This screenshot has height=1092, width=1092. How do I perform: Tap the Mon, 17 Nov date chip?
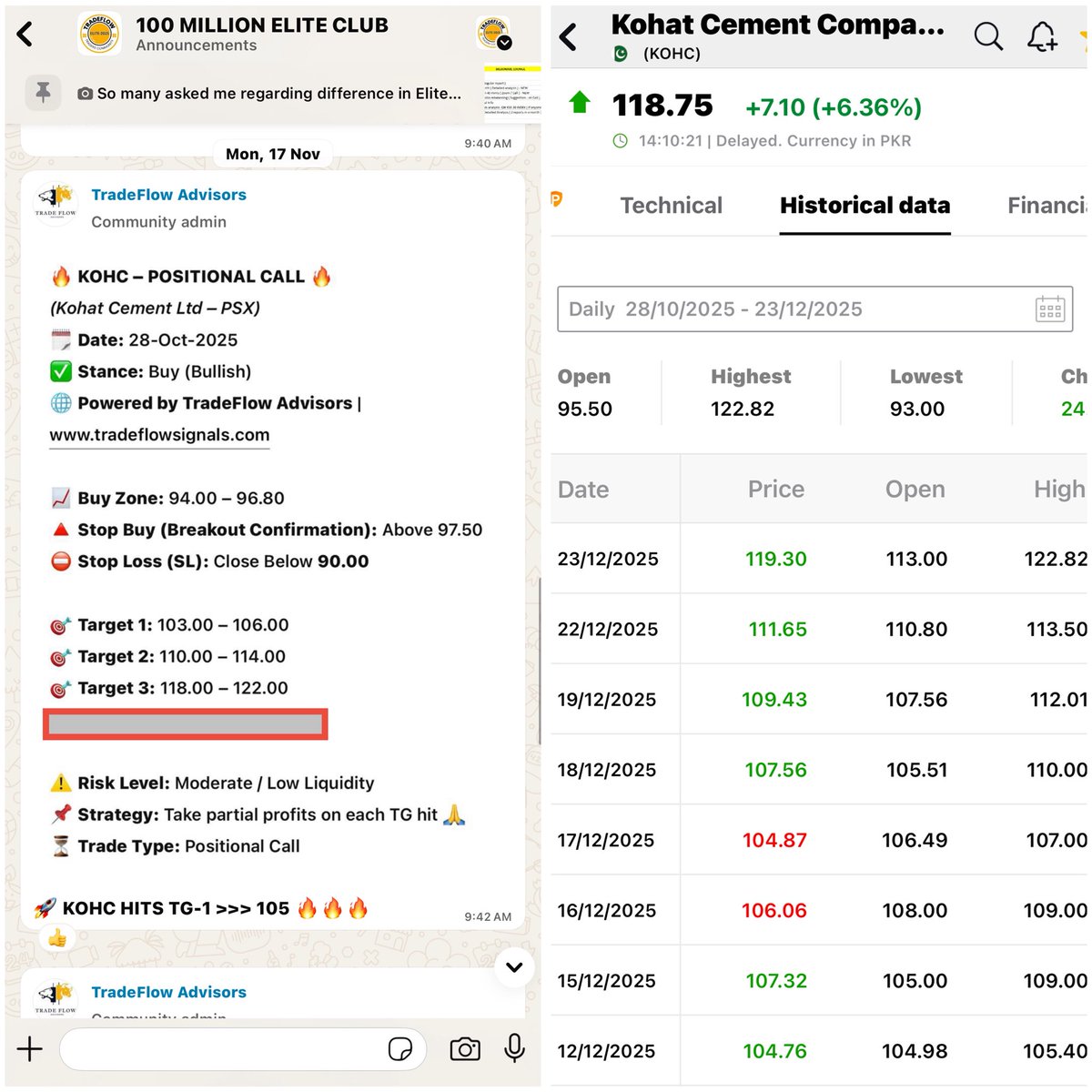point(273,154)
